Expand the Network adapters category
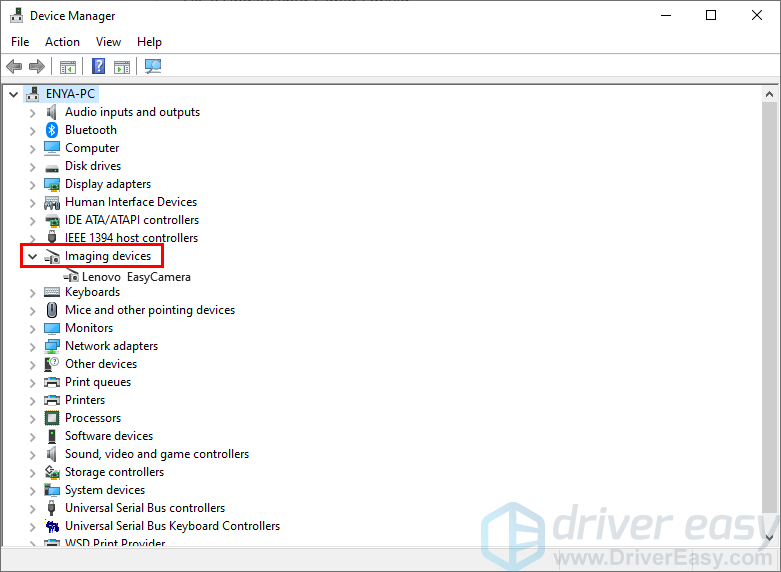This screenshot has width=781, height=572. pyautogui.click(x=32, y=346)
